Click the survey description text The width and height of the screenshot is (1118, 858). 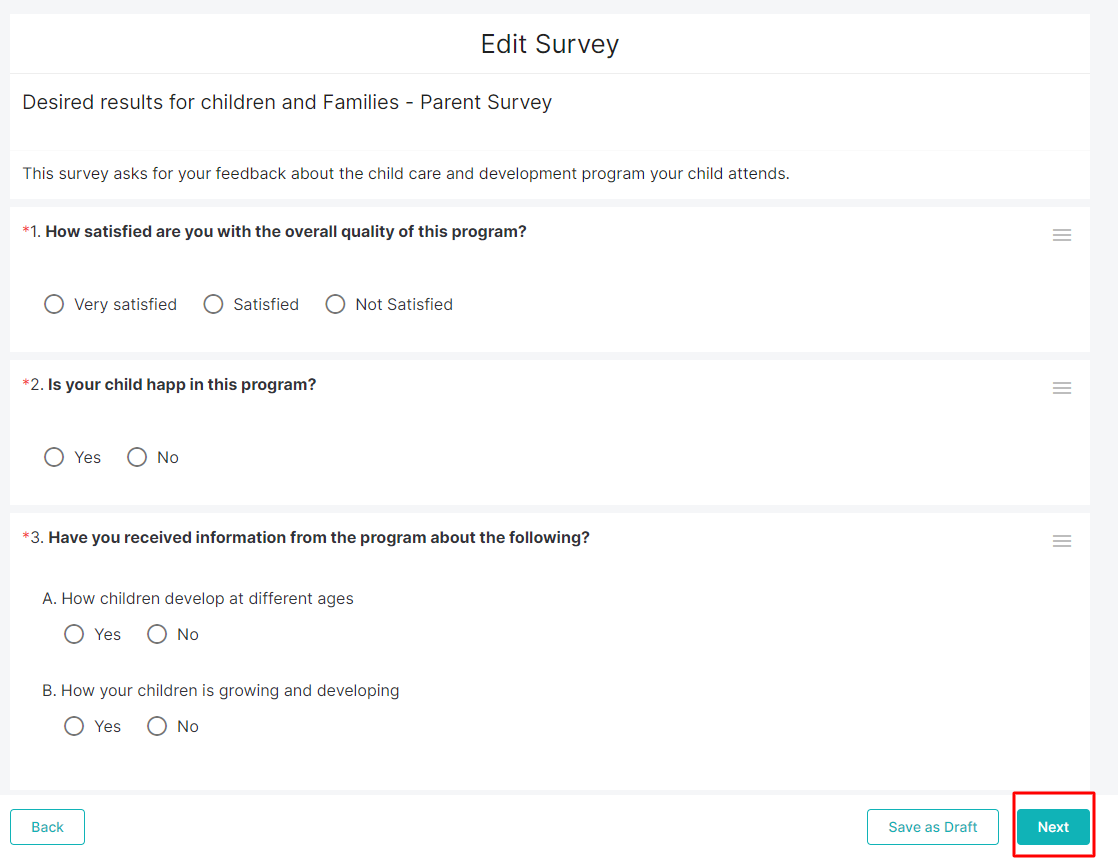(x=406, y=174)
